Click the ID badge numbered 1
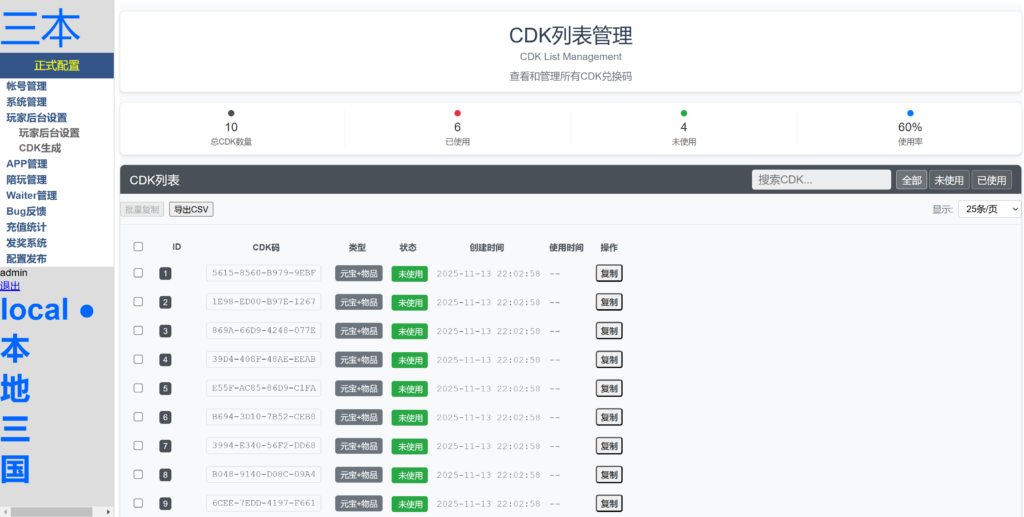This screenshot has width=1024, height=517. (x=165, y=274)
